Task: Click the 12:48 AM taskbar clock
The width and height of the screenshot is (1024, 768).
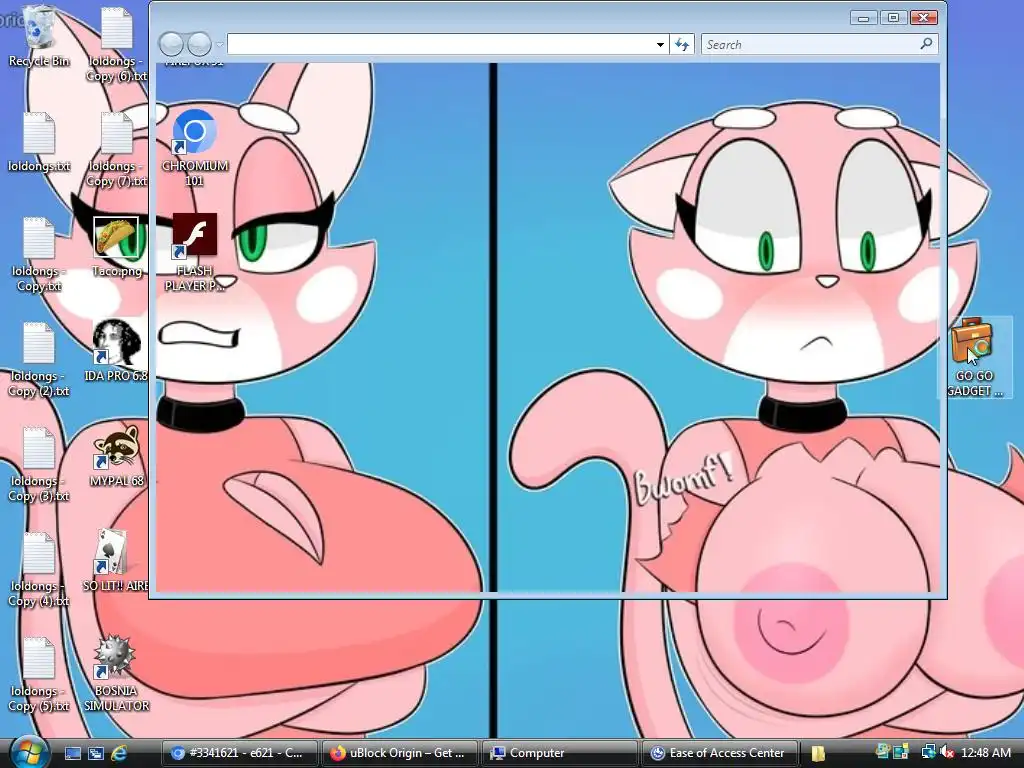Action: point(985,753)
